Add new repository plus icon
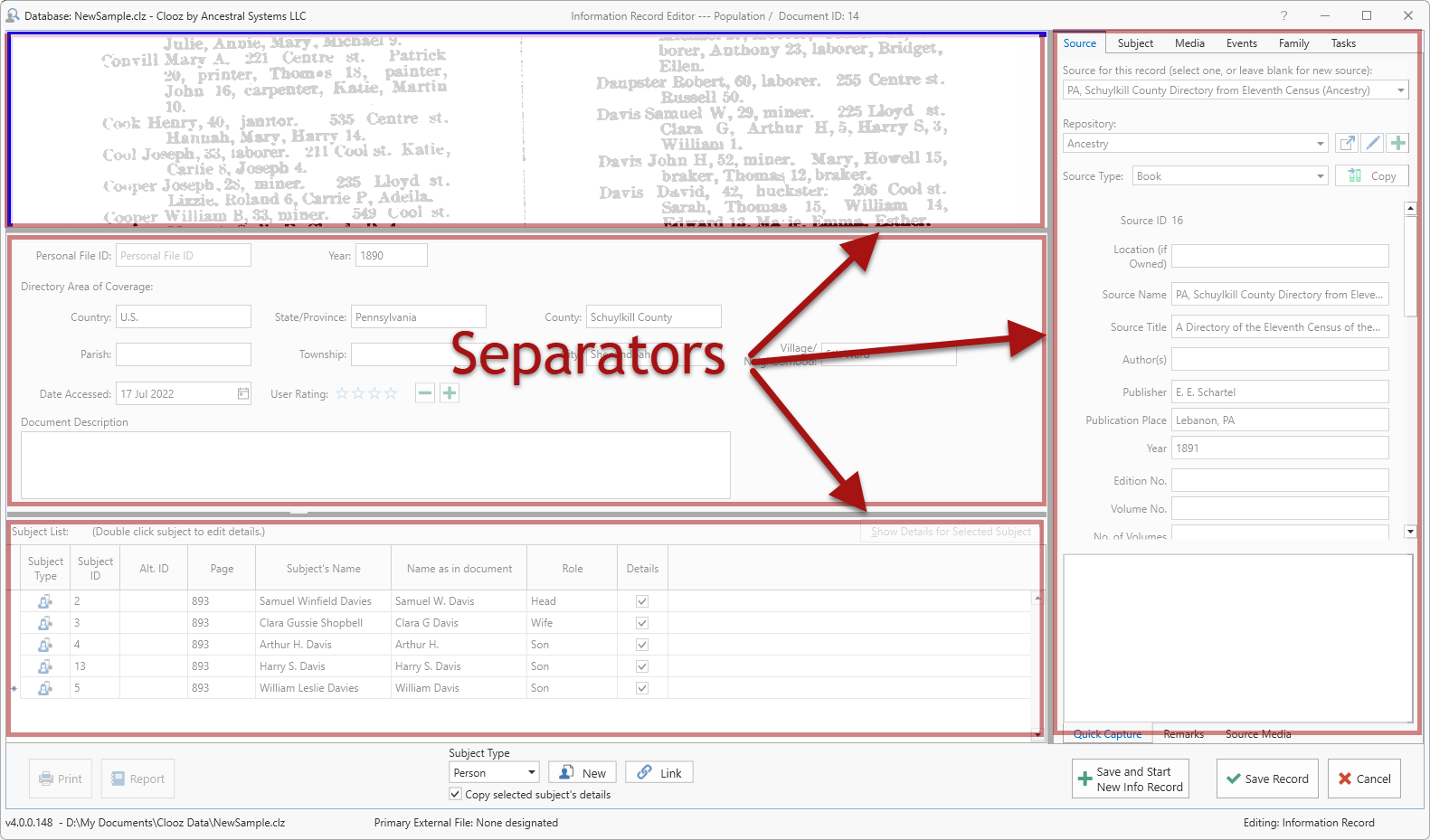Image resolution: width=1430 pixels, height=840 pixels. [1398, 143]
